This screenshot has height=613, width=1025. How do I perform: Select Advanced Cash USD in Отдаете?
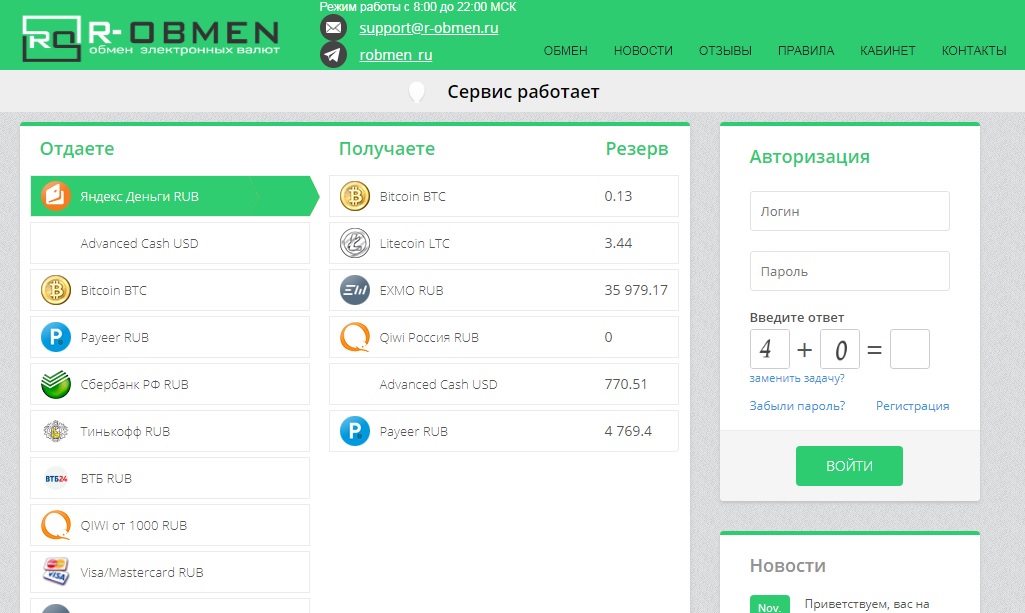click(170, 243)
